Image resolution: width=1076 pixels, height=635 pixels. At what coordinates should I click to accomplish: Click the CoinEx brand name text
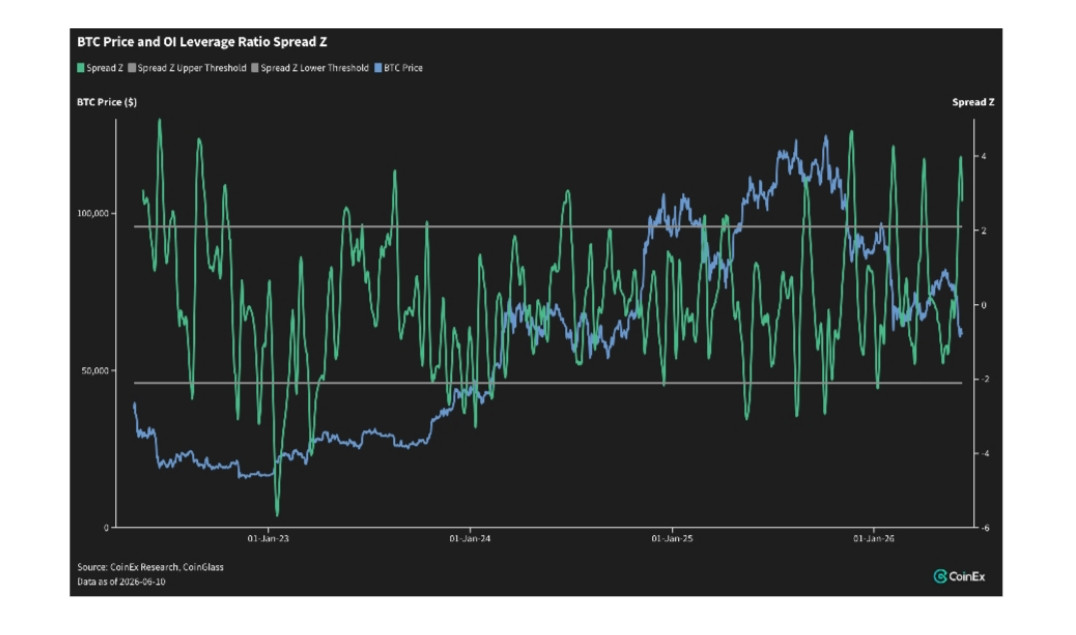click(967, 577)
